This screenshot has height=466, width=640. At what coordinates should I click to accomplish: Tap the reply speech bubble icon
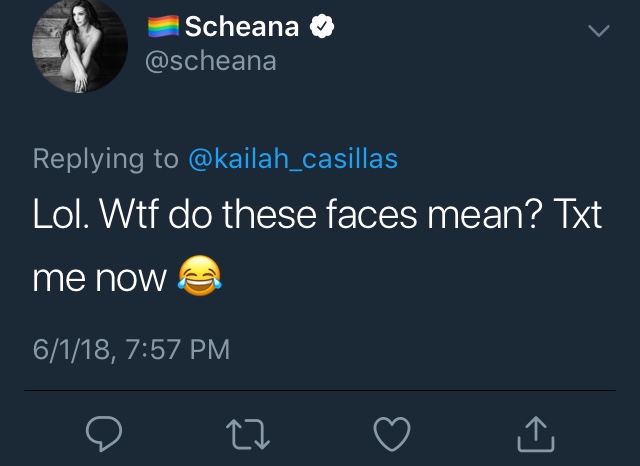(x=104, y=434)
